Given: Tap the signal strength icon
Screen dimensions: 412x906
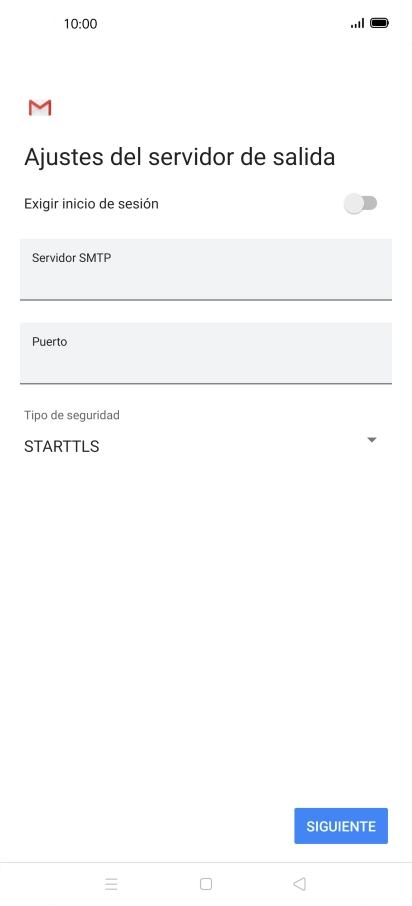Looking at the screenshot, I should coord(357,23).
